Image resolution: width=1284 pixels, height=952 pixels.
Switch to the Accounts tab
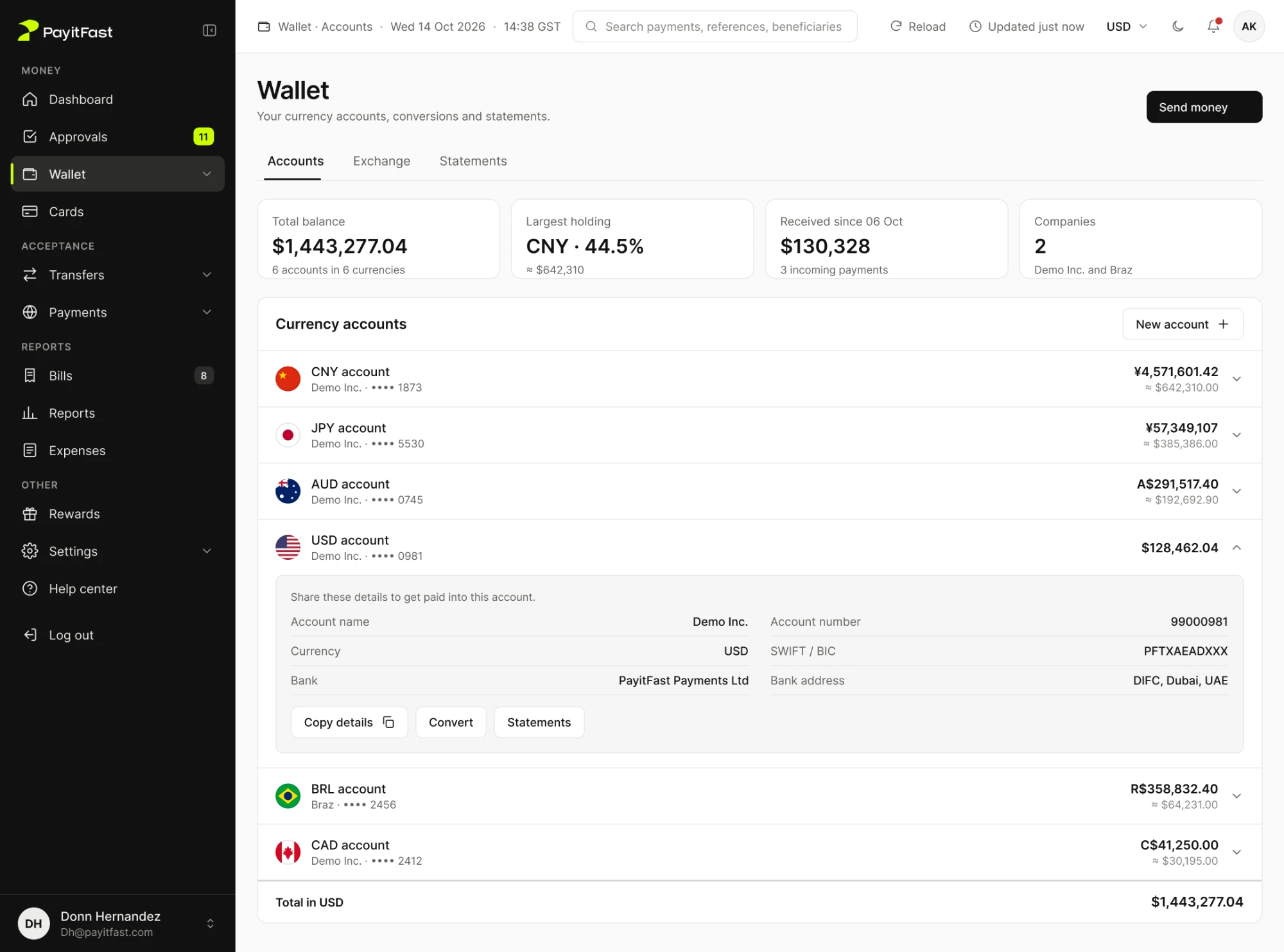pos(295,161)
